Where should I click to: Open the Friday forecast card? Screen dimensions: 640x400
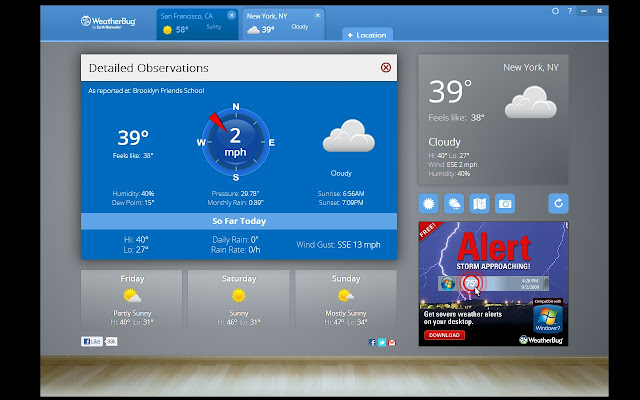coord(131,299)
